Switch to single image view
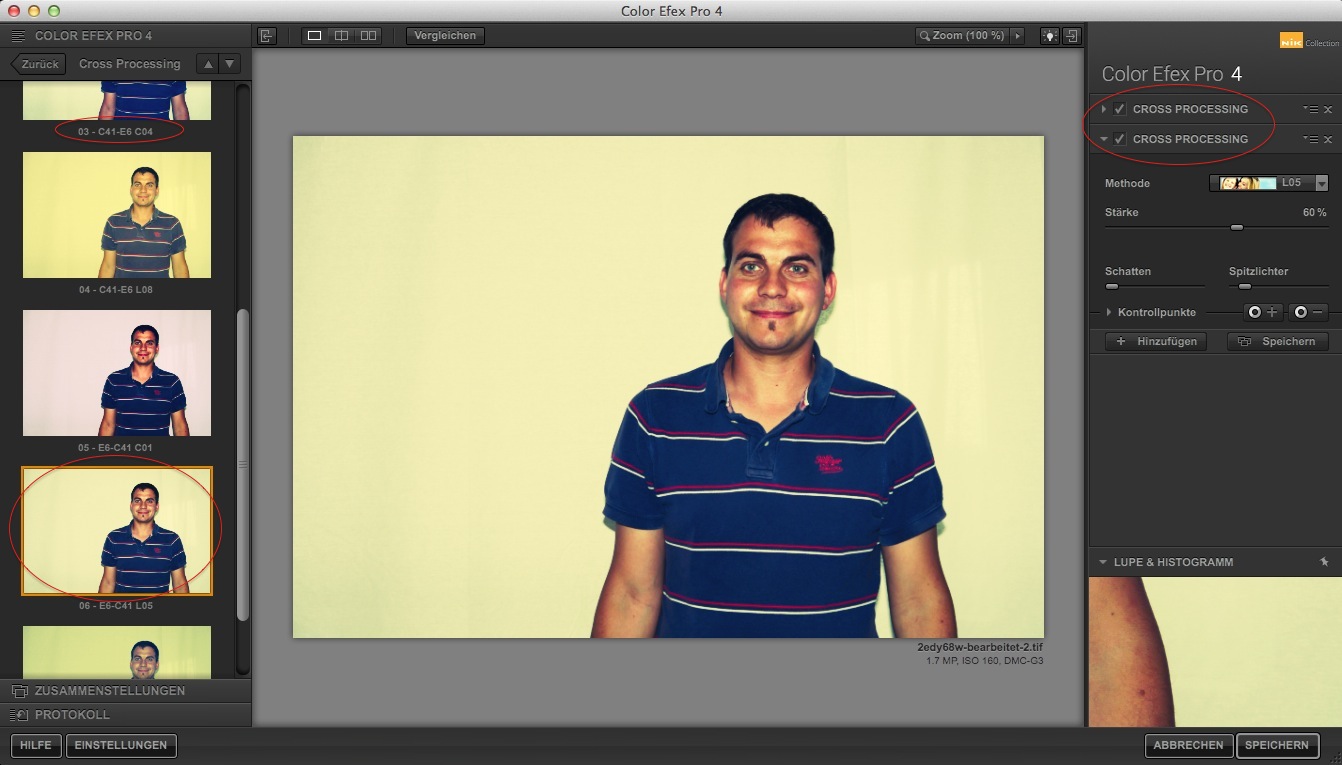The width and height of the screenshot is (1342, 765). coord(314,36)
